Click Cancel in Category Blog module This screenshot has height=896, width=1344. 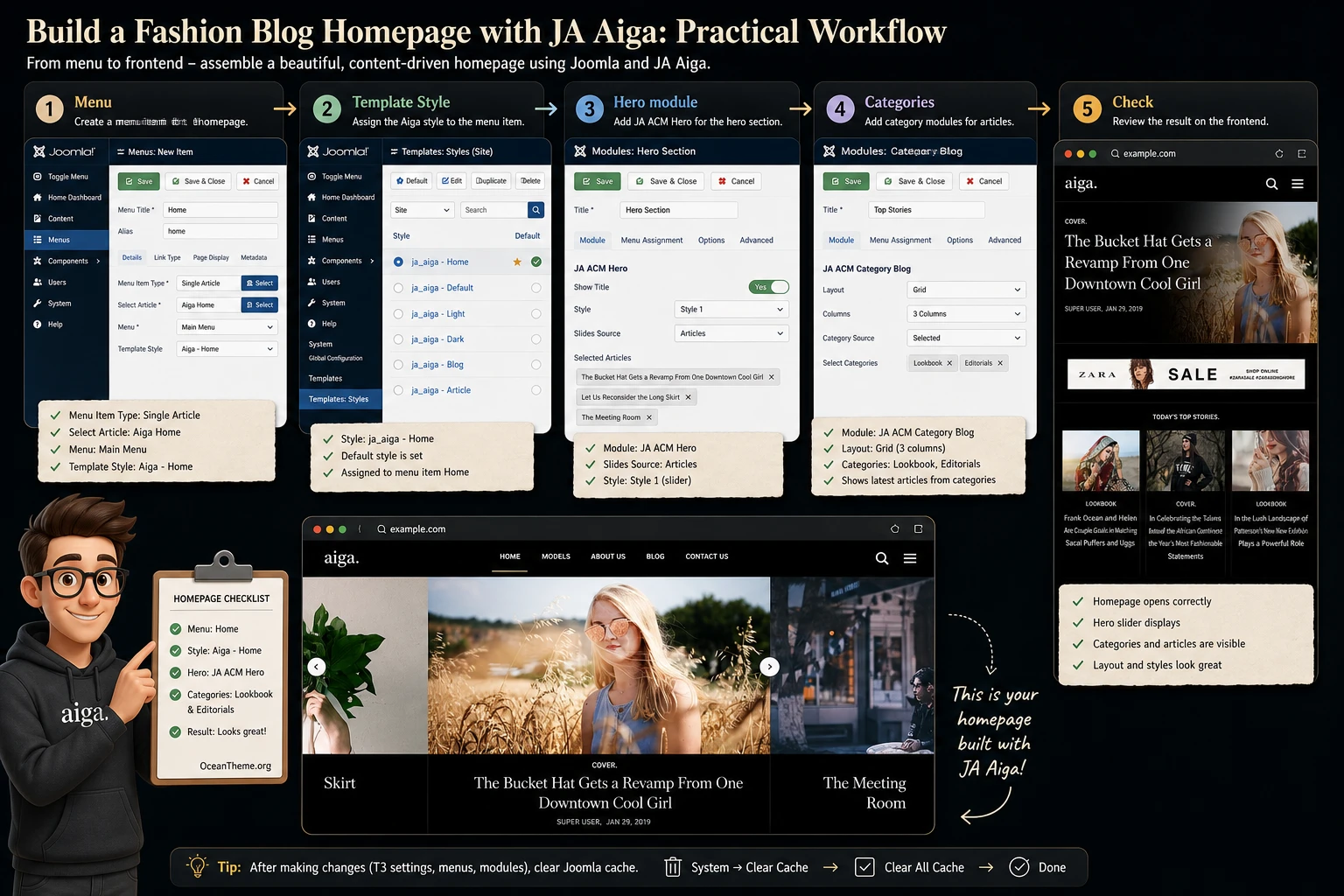pos(984,181)
